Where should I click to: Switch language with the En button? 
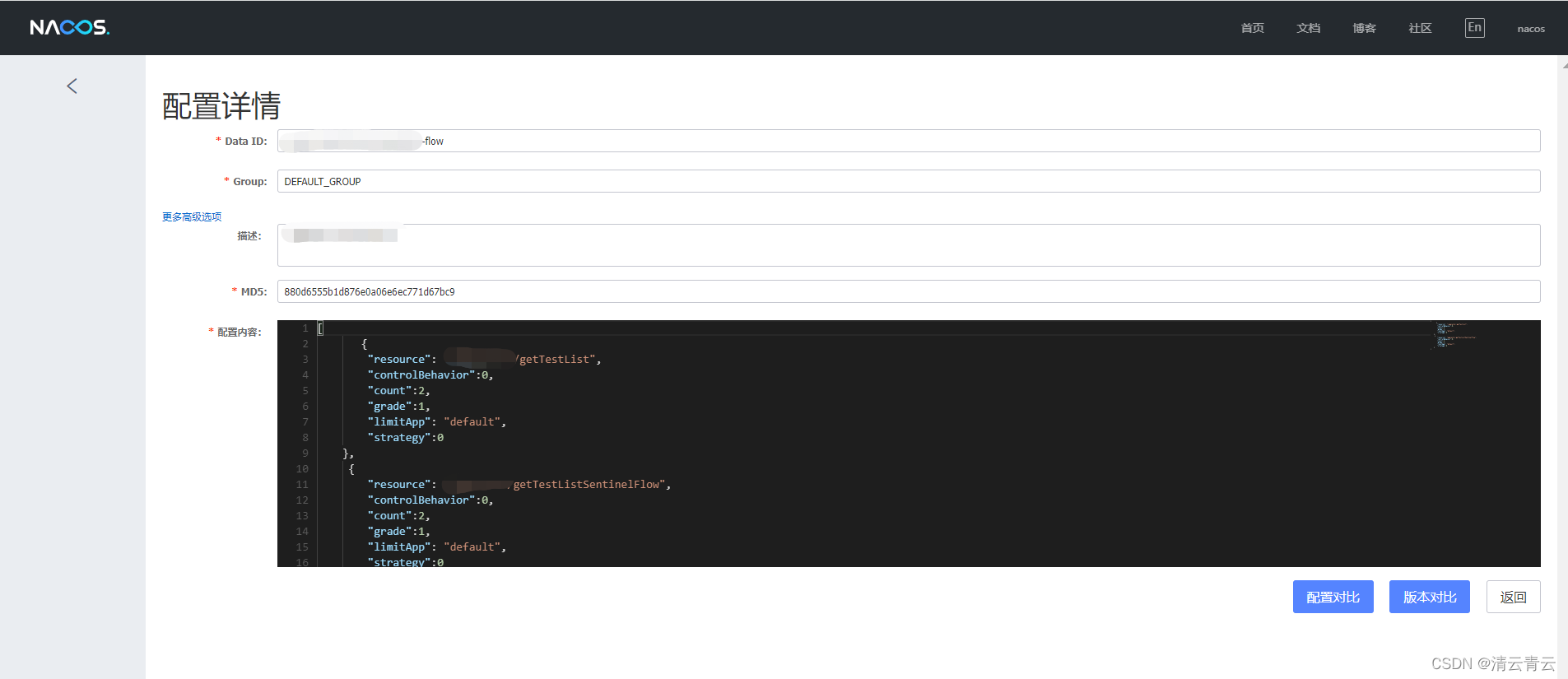1474,28
